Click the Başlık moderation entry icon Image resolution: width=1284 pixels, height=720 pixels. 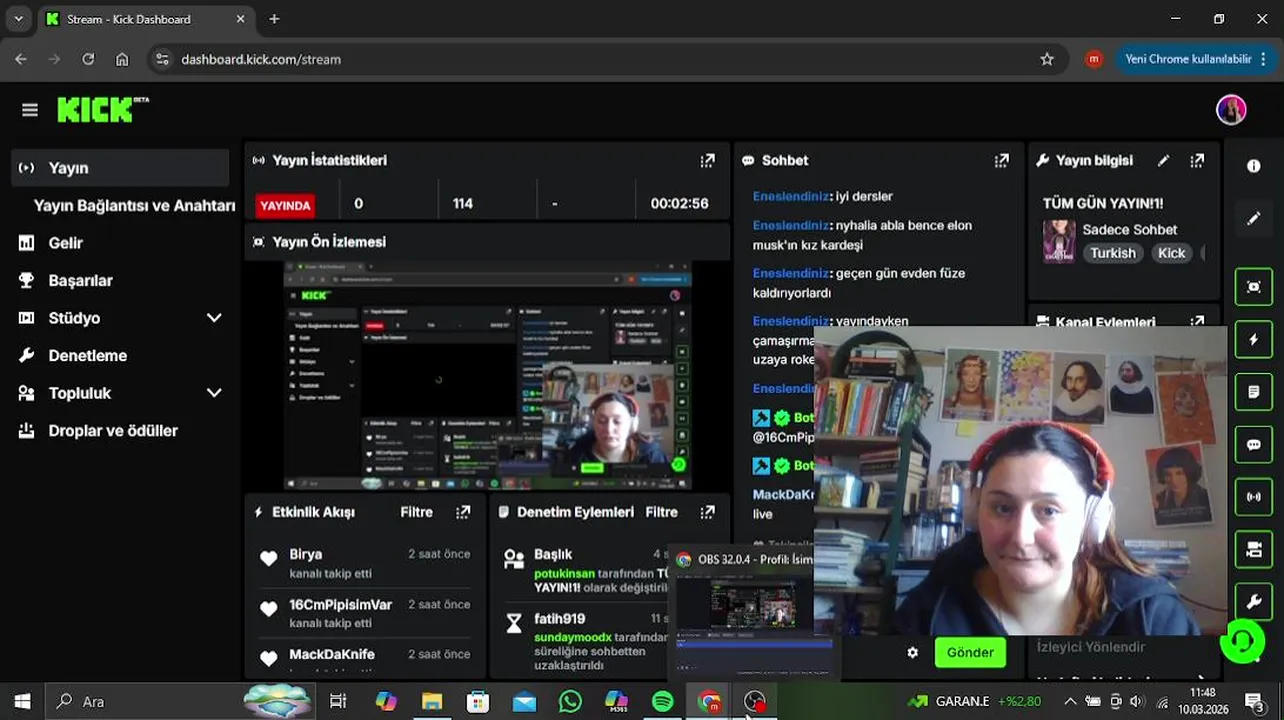click(x=514, y=559)
